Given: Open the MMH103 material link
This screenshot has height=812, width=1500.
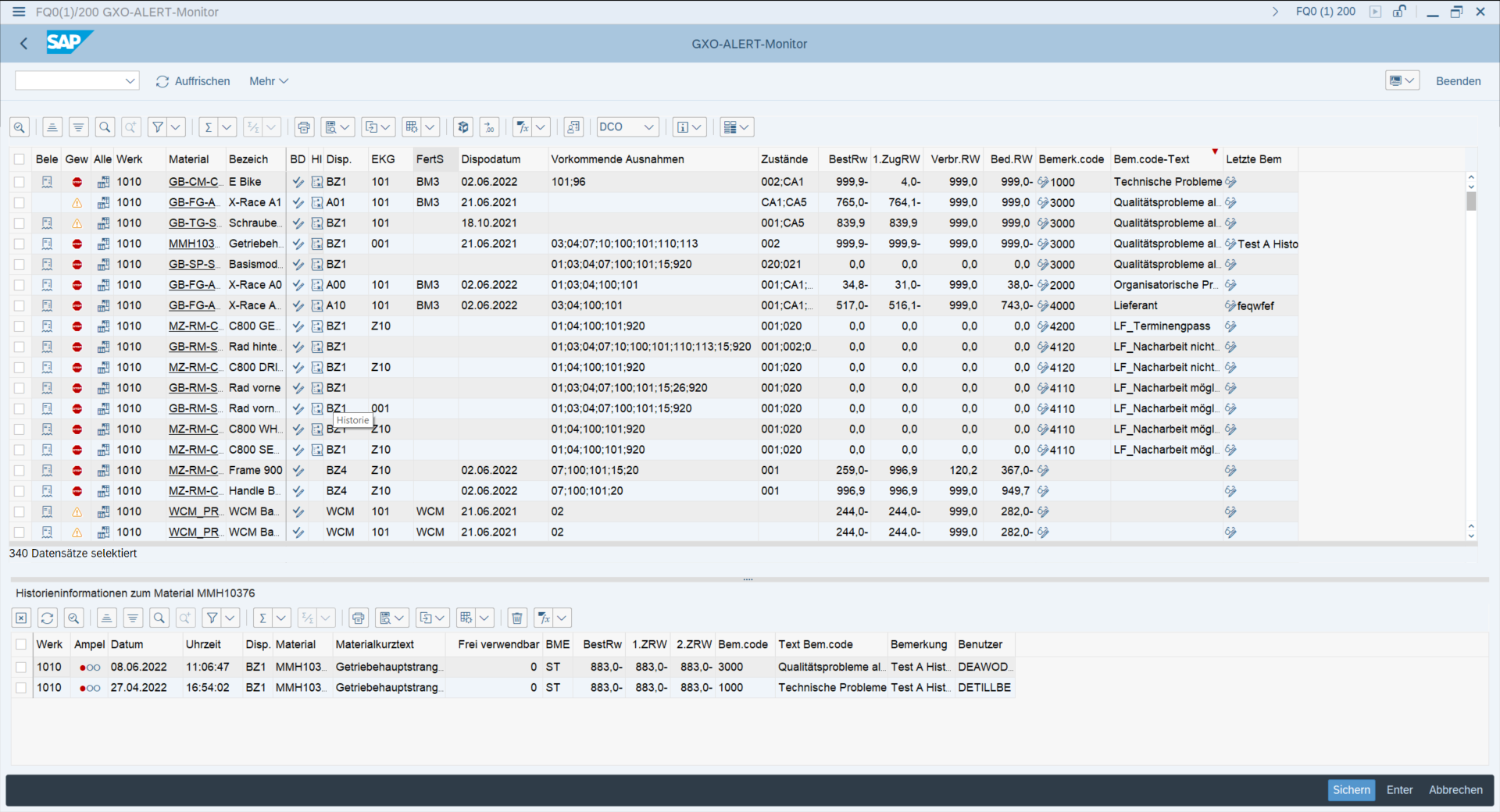Looking at the screenshot, I should (x=191, y=244).
